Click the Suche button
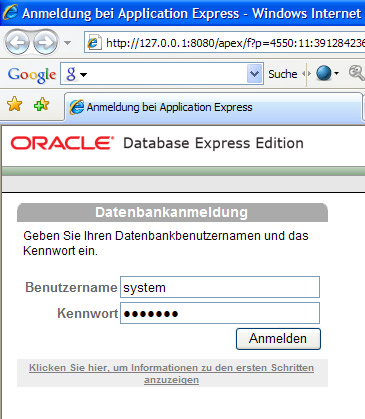The image size is (365, 419). pos(283,74)
